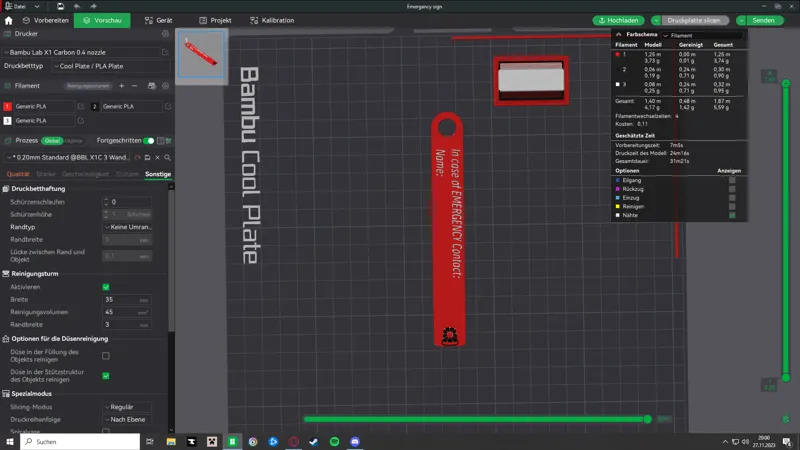Image resolution: width=800 pixels, height=450 pixels.
Task: Open Task View on the taskbar
Action: click(149, 441)
